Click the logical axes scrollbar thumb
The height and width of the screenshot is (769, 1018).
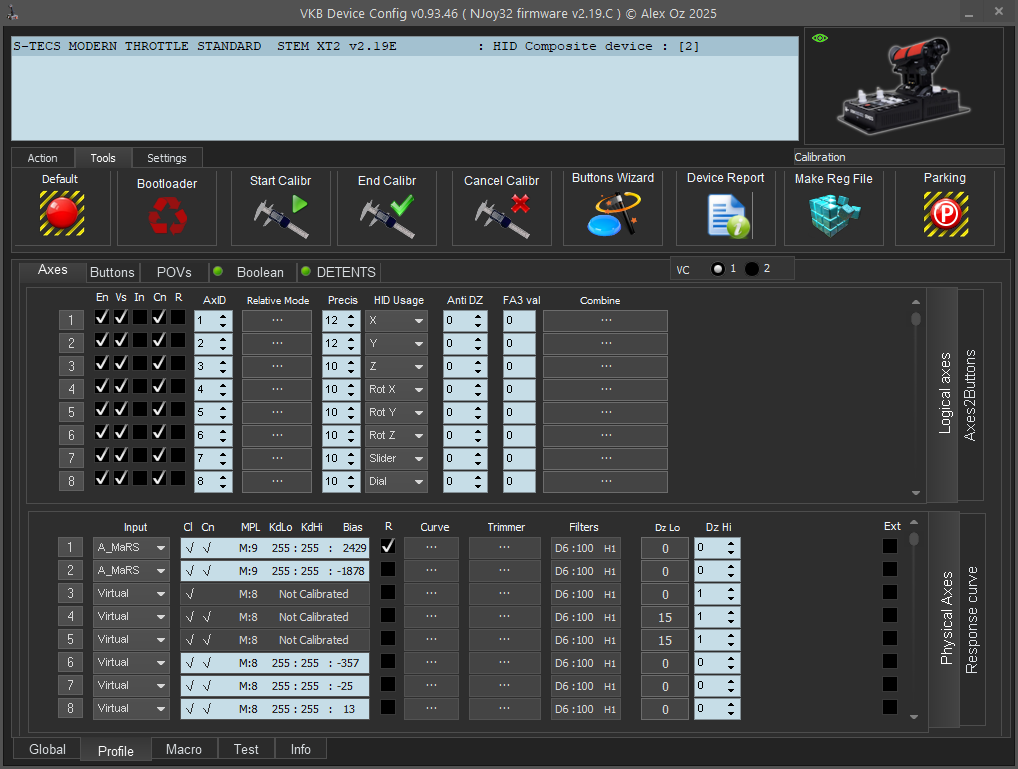click(x=916, y=319)
